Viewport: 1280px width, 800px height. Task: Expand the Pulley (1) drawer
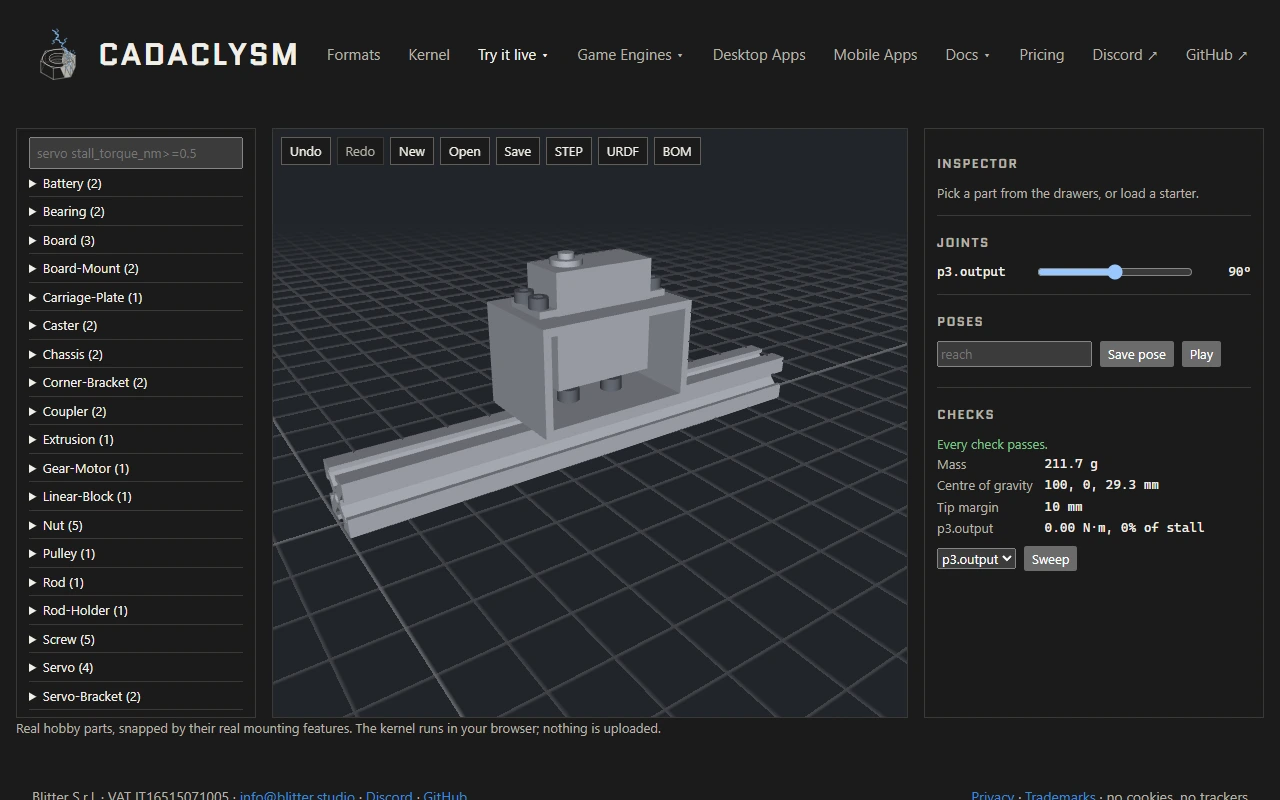136,554
